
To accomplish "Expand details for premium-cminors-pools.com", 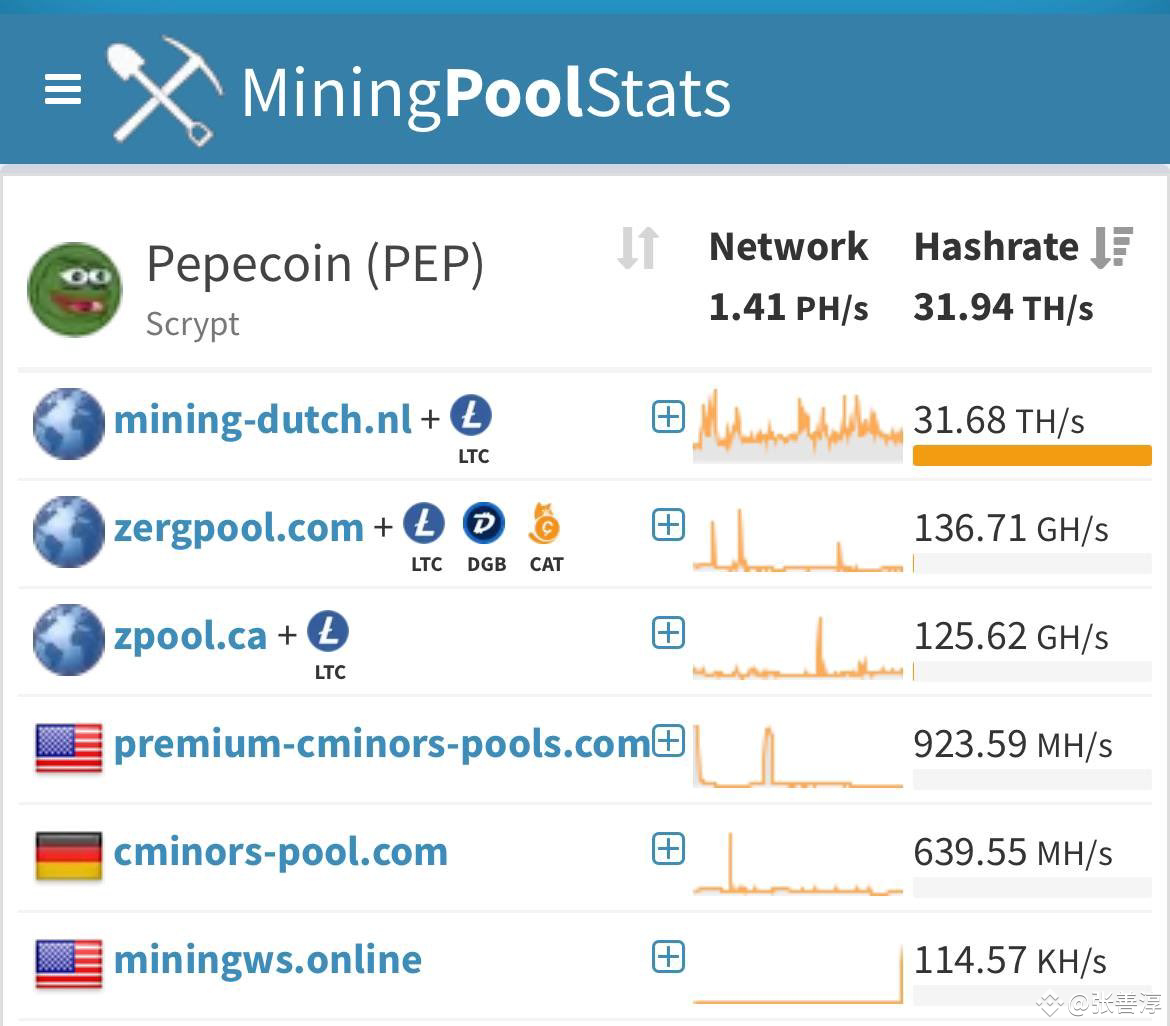I will 667,740.
